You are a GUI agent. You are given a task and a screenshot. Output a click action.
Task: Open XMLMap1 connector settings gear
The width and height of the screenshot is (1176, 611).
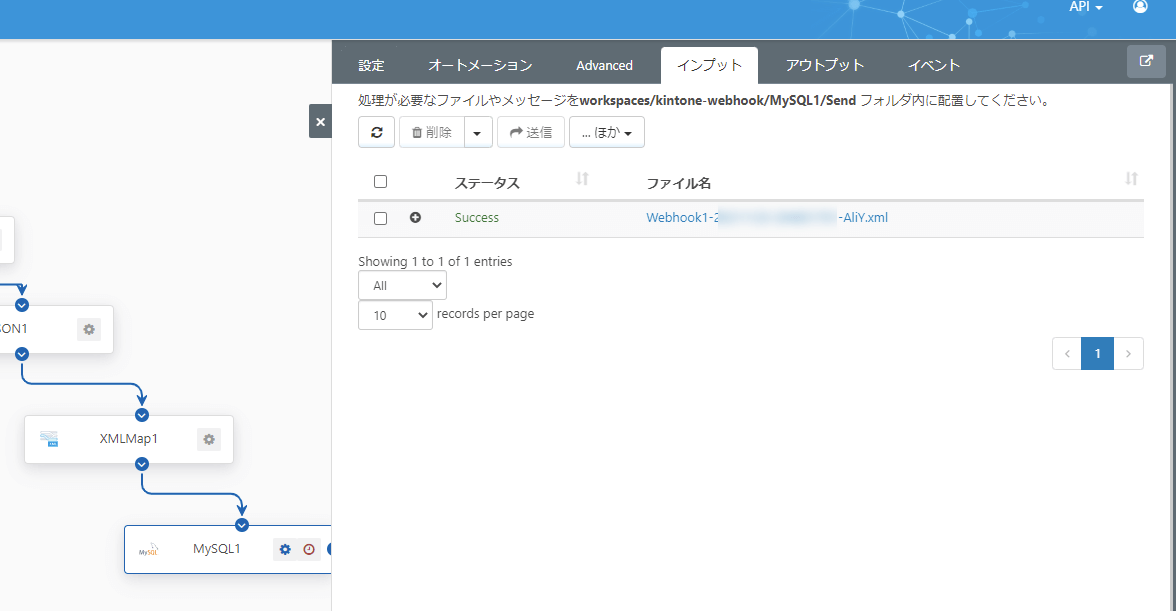point(208,439)
